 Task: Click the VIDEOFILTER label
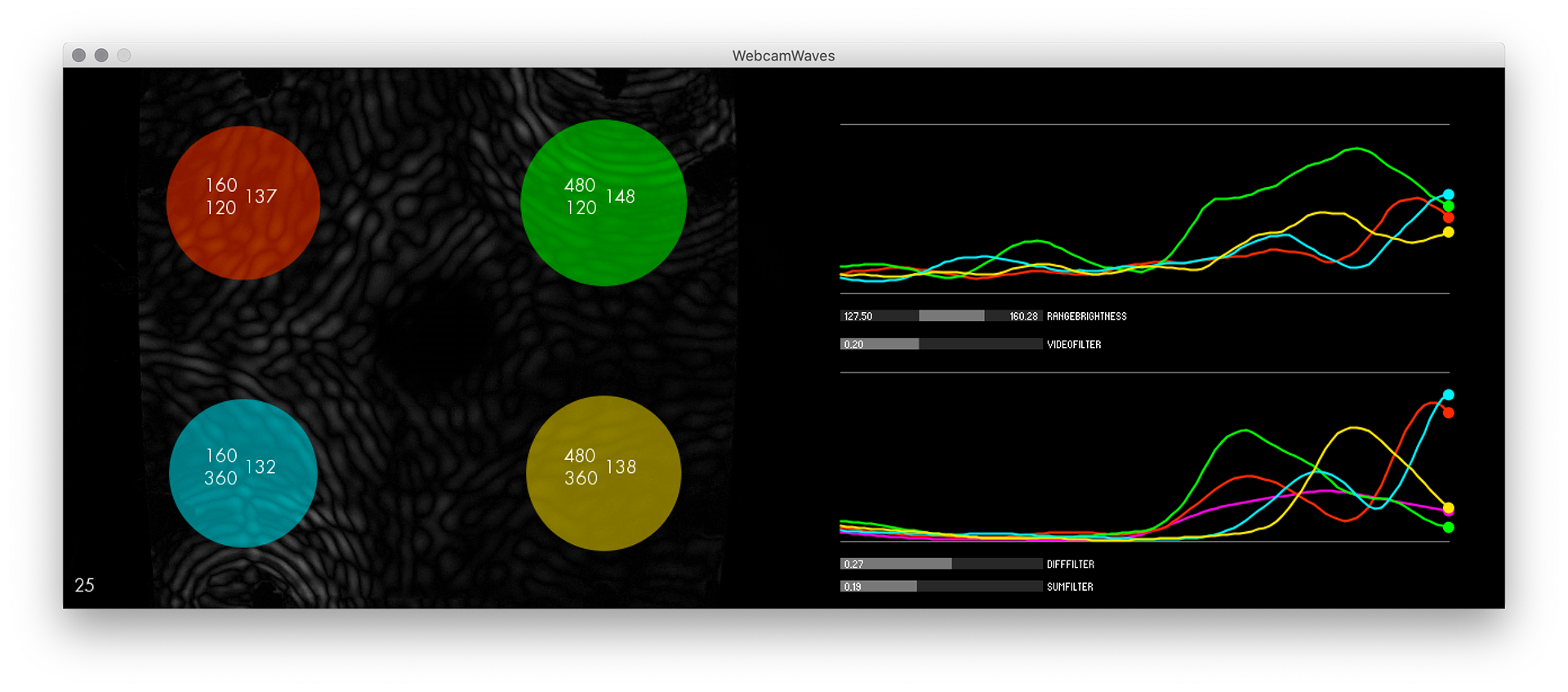click(x=1074, y=345)
